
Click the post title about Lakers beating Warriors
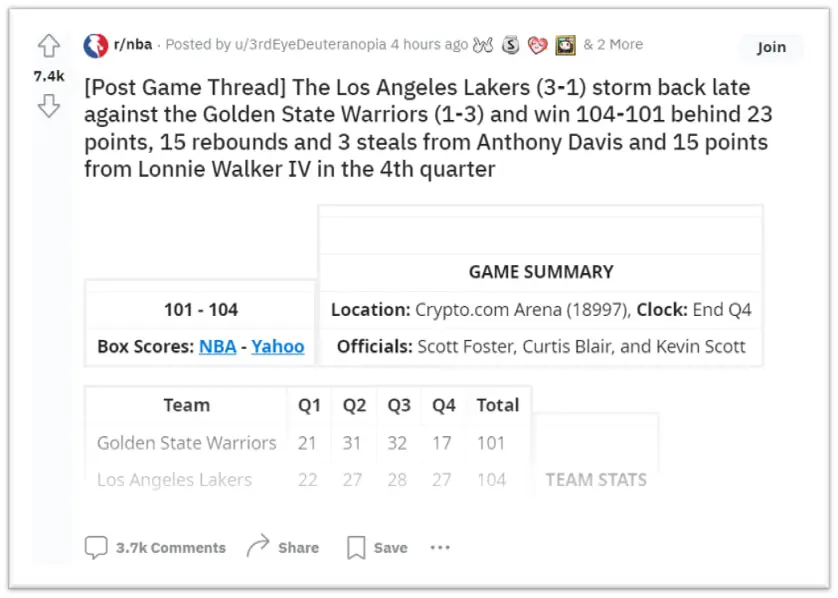[x=427, y=128]
